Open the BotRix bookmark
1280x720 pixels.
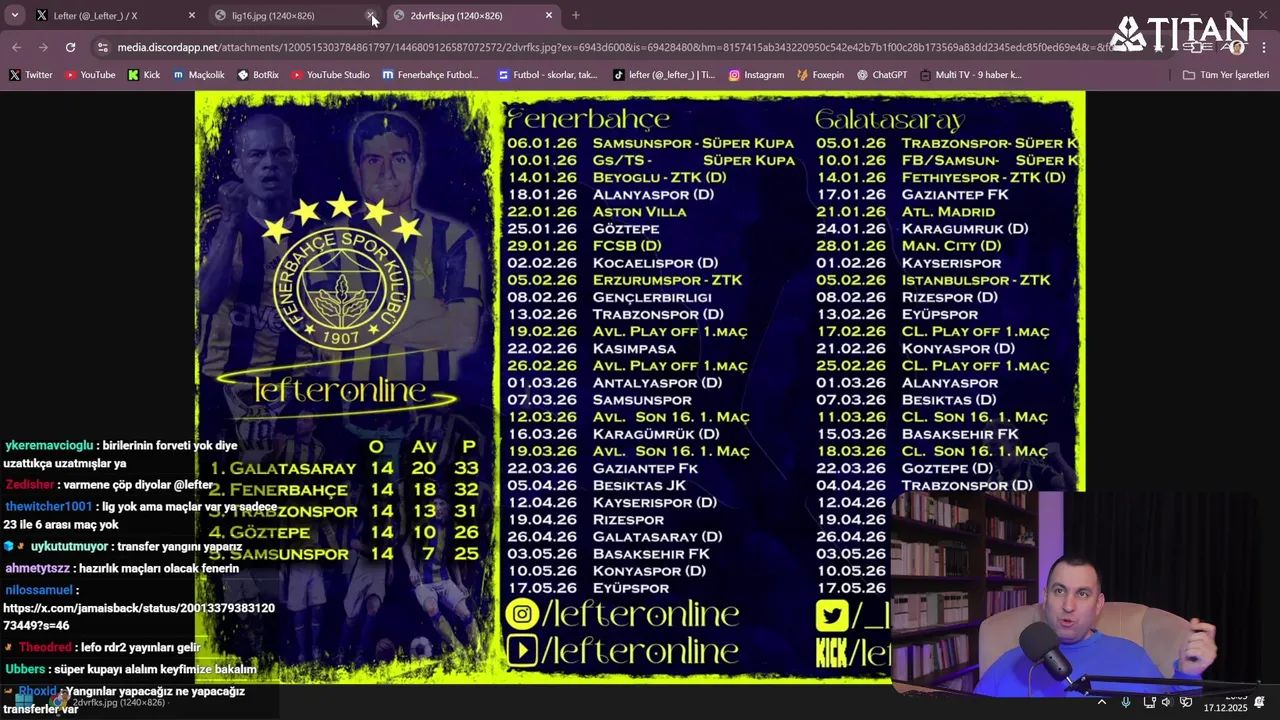click(x=258, y=75)
